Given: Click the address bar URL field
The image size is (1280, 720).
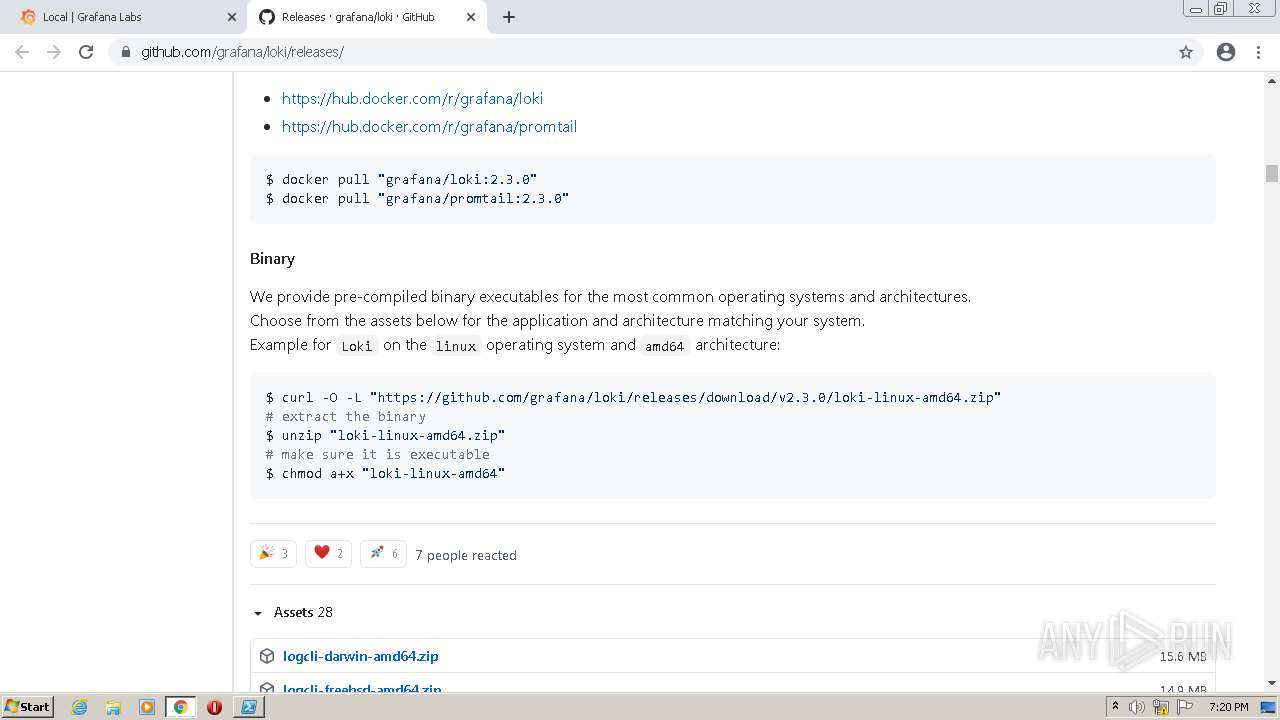Looking at the screenshot, I should point(655,52).
